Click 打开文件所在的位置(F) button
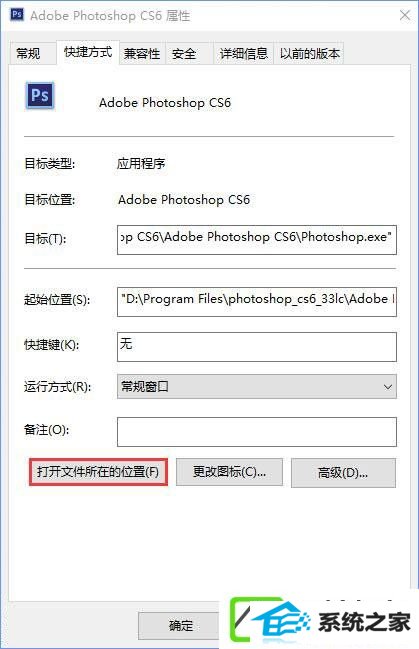This screenshot has width=419, height=649. [98, 472]
